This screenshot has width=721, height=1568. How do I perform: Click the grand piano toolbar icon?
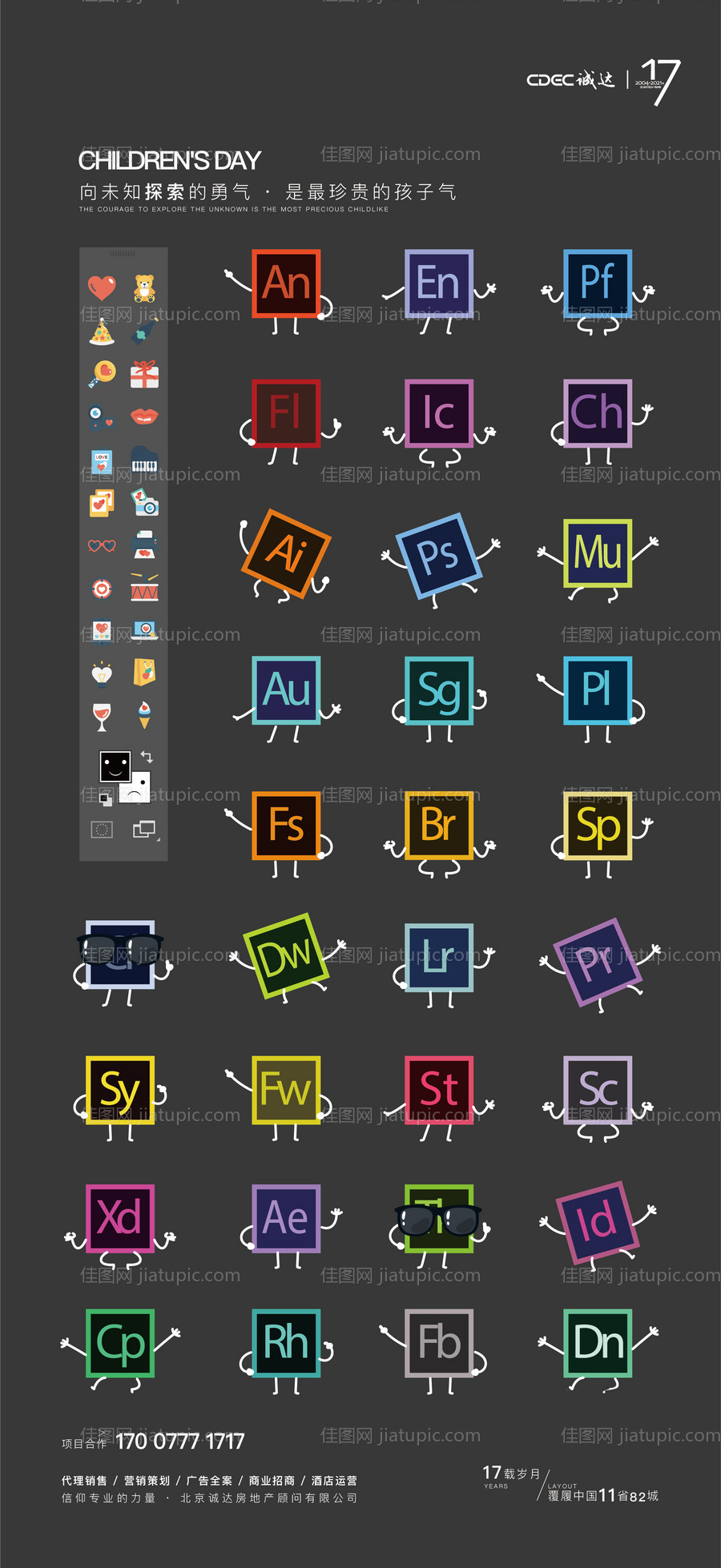point(144,460)
